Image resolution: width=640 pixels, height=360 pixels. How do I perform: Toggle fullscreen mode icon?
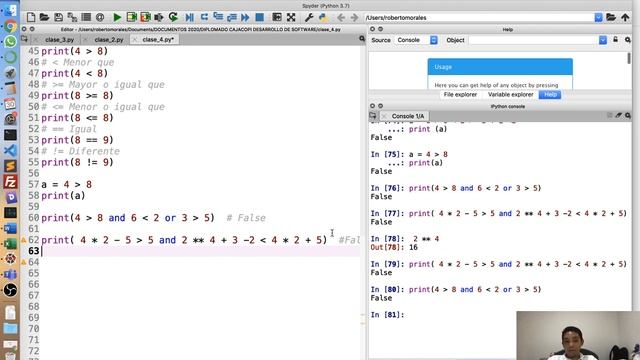tap(291, 17)
